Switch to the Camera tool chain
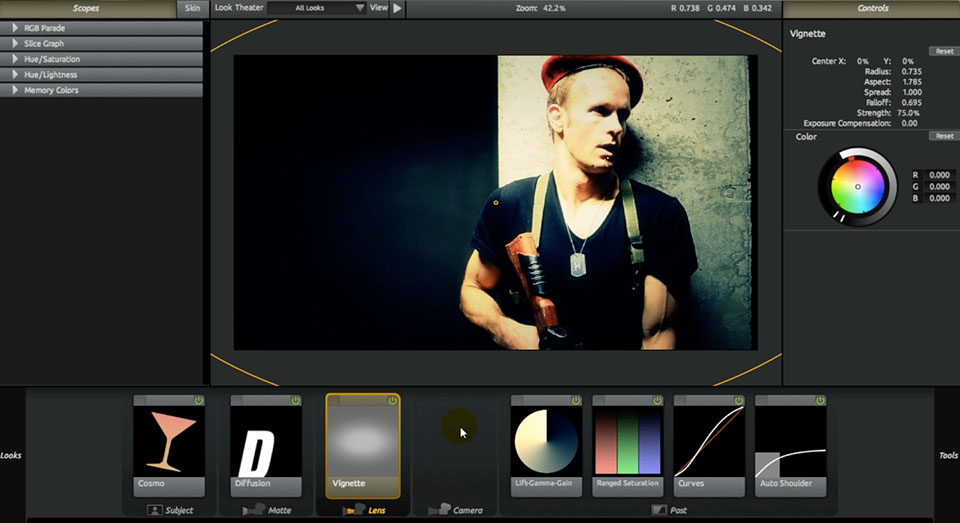Screen dimensions: 960x523 [456, 510]
